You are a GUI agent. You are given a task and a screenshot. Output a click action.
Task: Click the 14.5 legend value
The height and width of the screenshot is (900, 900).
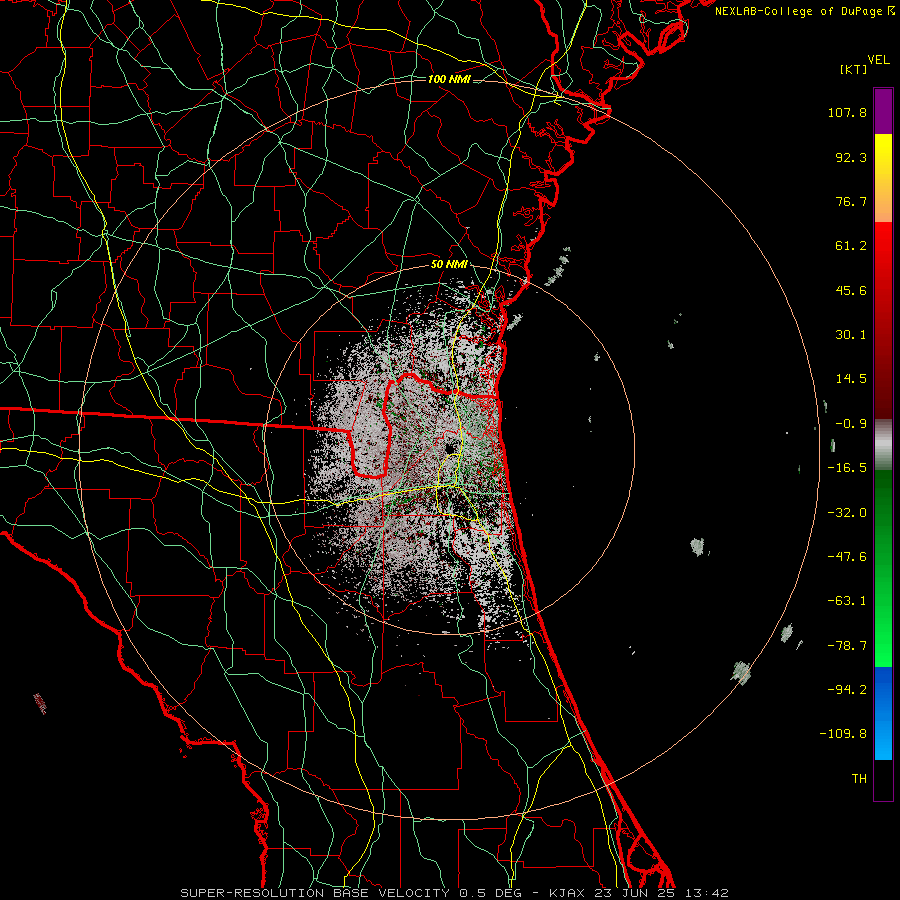point(851,379)
